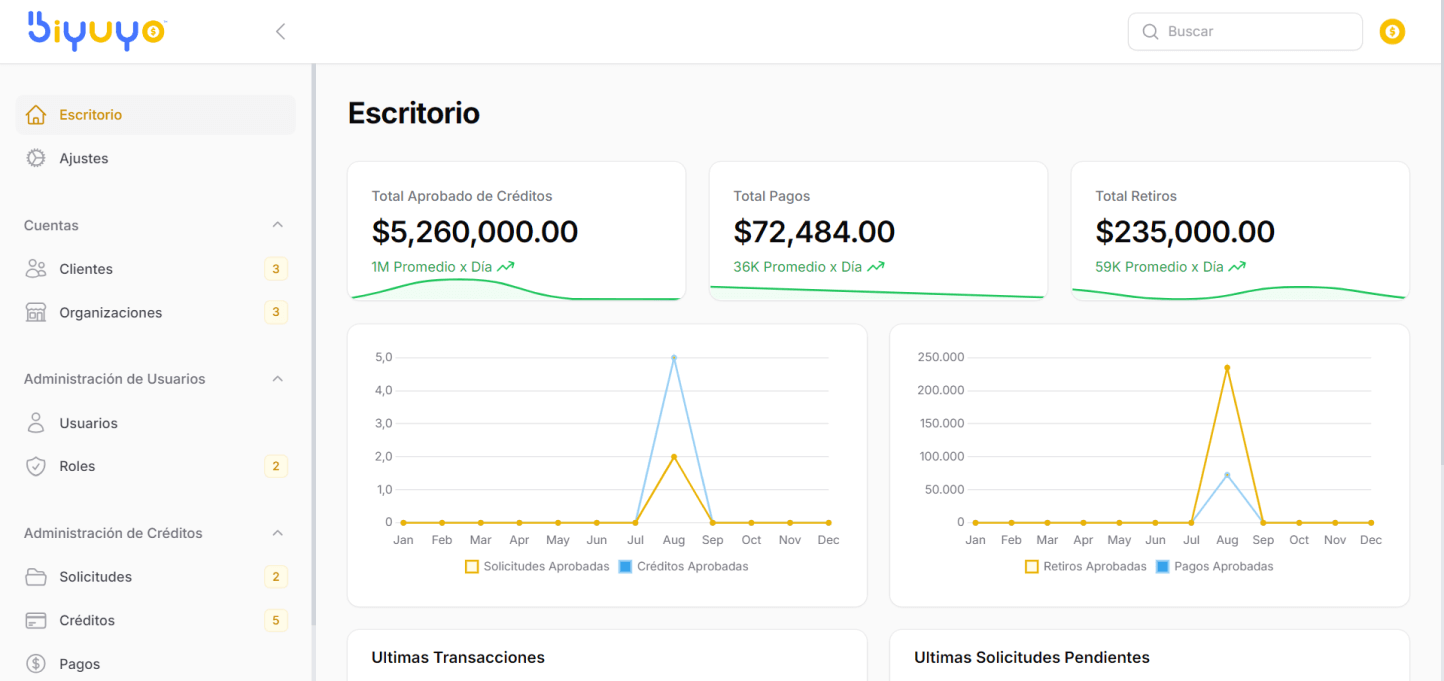Open Usuarios in the sidebar
Image resolution: width=1444 pixels, height=681 pixels.
pyautogui.click(x=88, y=423)
